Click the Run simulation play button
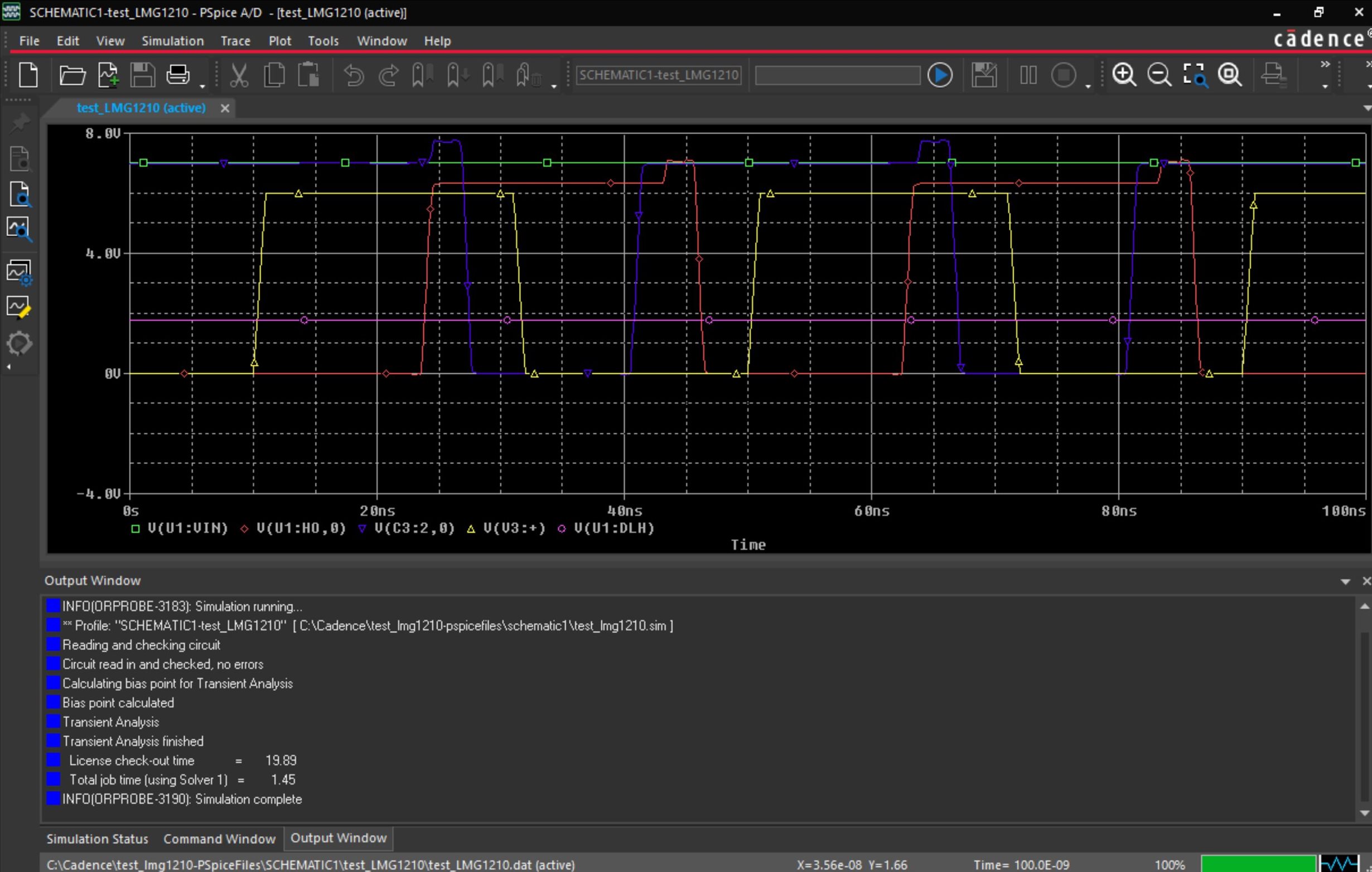The height and width of the screenshot is (872, 1372). click(x=940, y=75)
